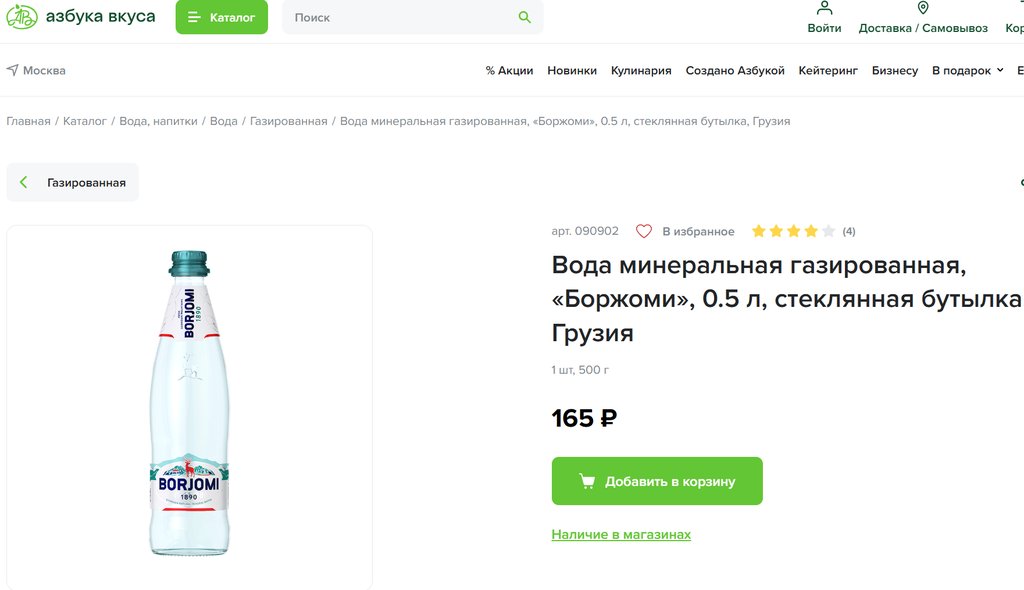The height and width of the screenshot is (590, 1024).
Task: Click the Москва city selector
Action: [36, 71]
